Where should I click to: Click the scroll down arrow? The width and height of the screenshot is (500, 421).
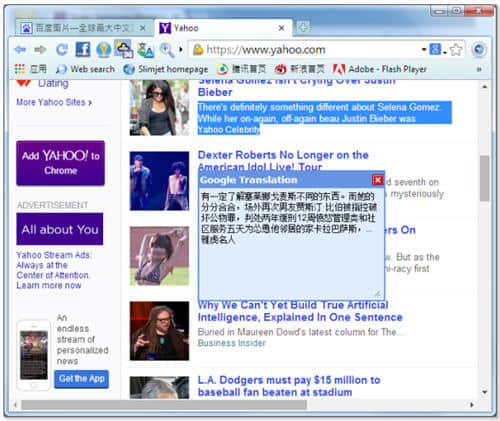484,392
